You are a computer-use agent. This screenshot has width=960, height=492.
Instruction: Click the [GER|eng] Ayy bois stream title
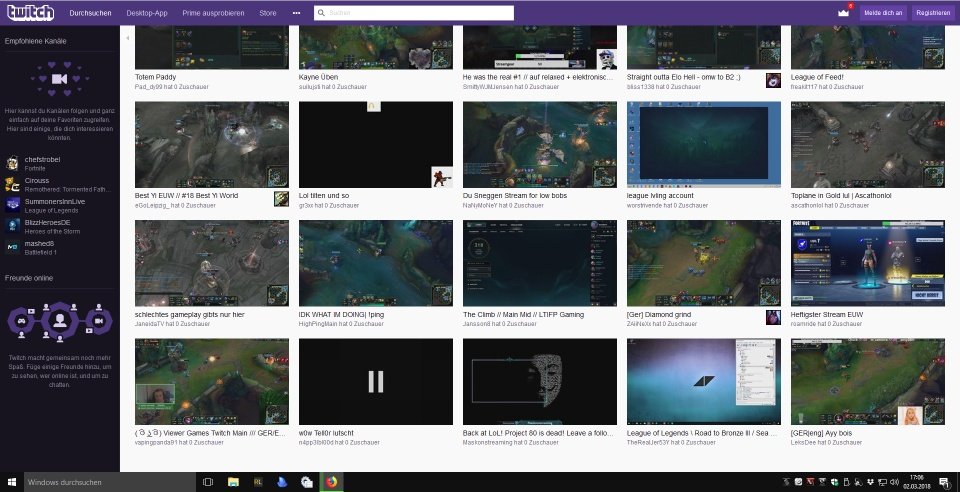coord(822,433)
